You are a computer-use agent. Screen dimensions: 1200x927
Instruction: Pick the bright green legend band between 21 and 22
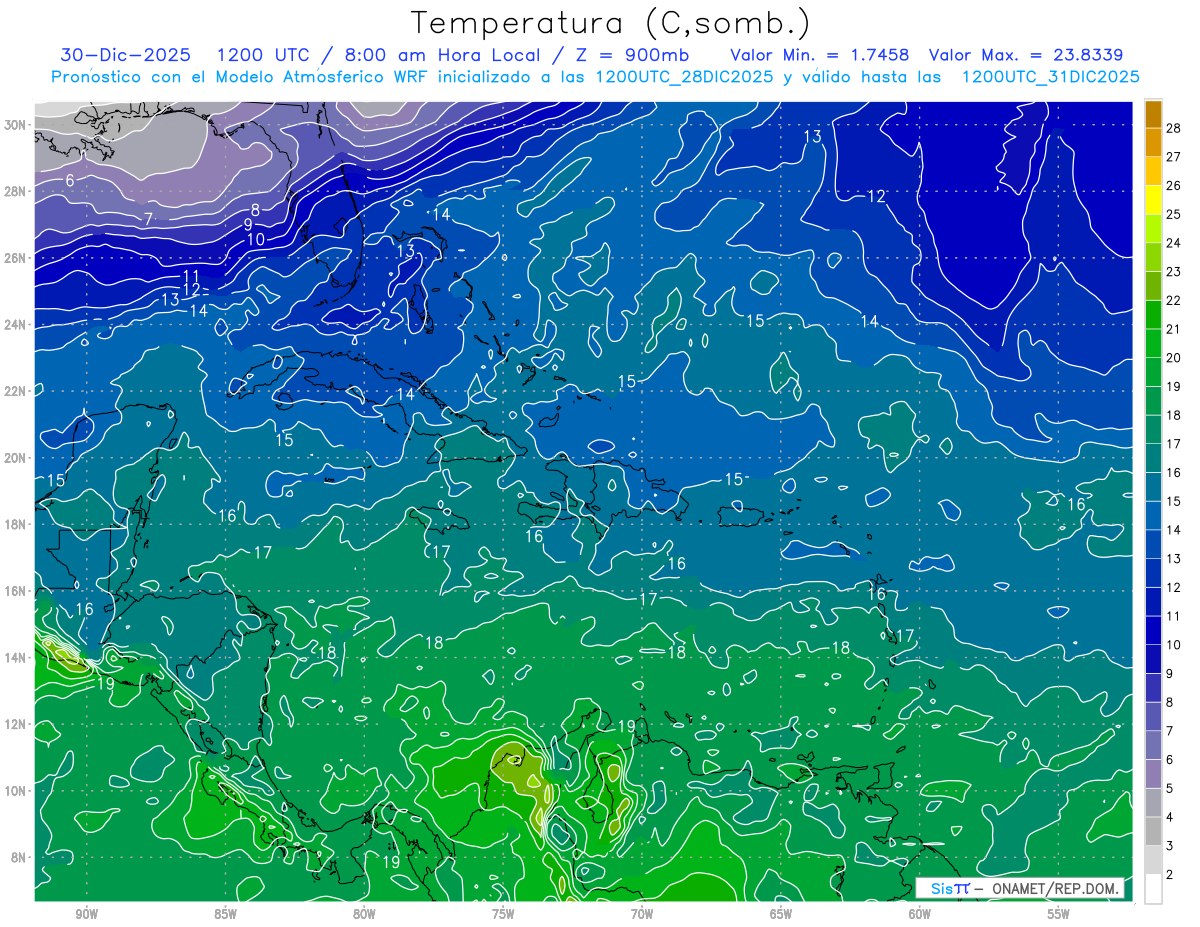coord(1153,314)
